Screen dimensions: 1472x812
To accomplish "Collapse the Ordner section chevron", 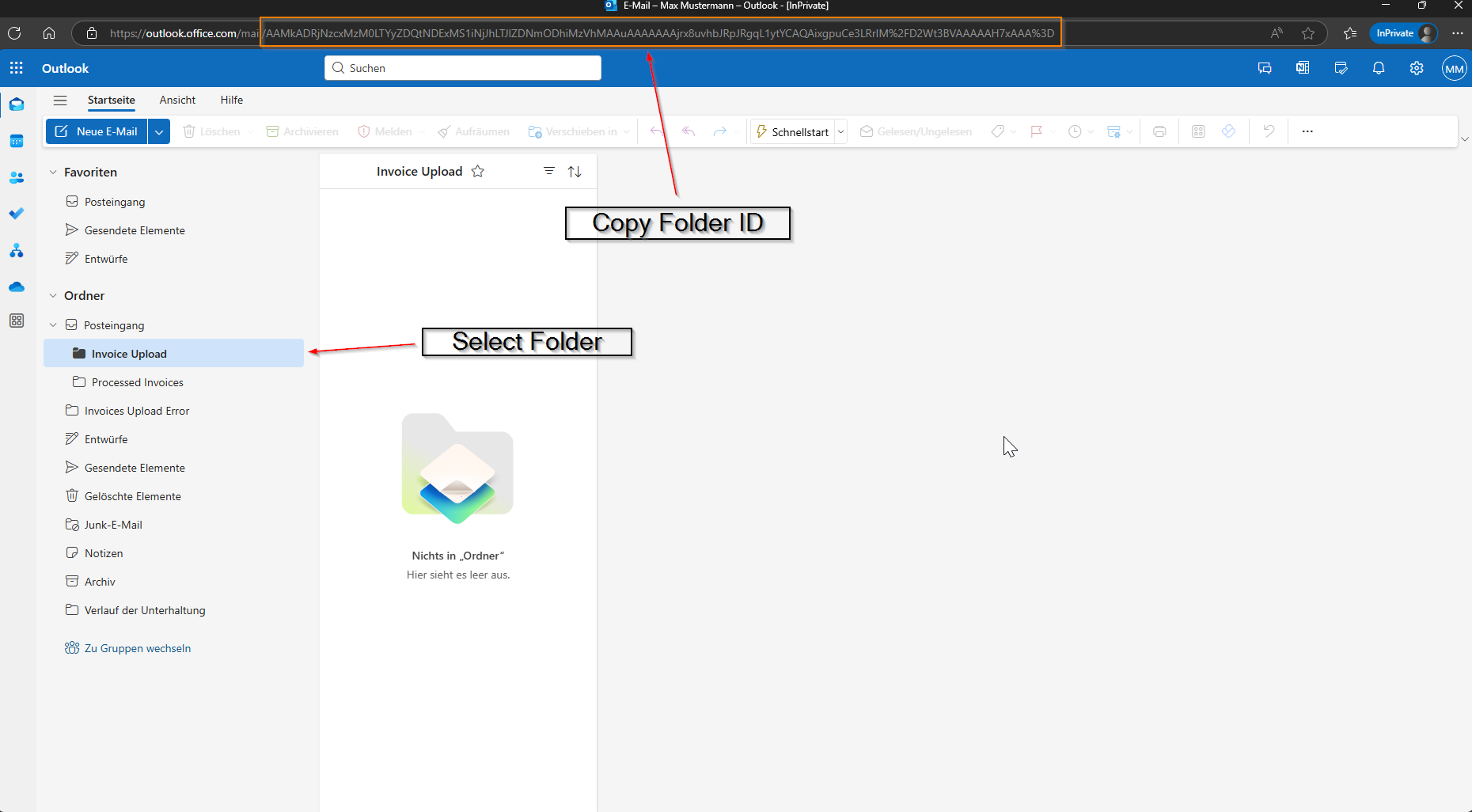I will [x=53, y=296].
